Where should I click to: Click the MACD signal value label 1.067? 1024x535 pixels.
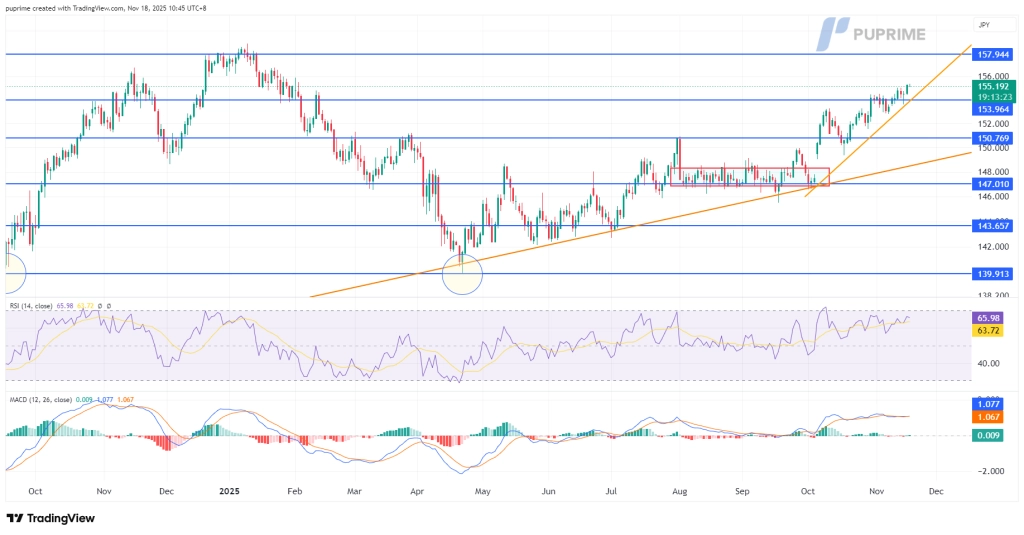[987, 417]
